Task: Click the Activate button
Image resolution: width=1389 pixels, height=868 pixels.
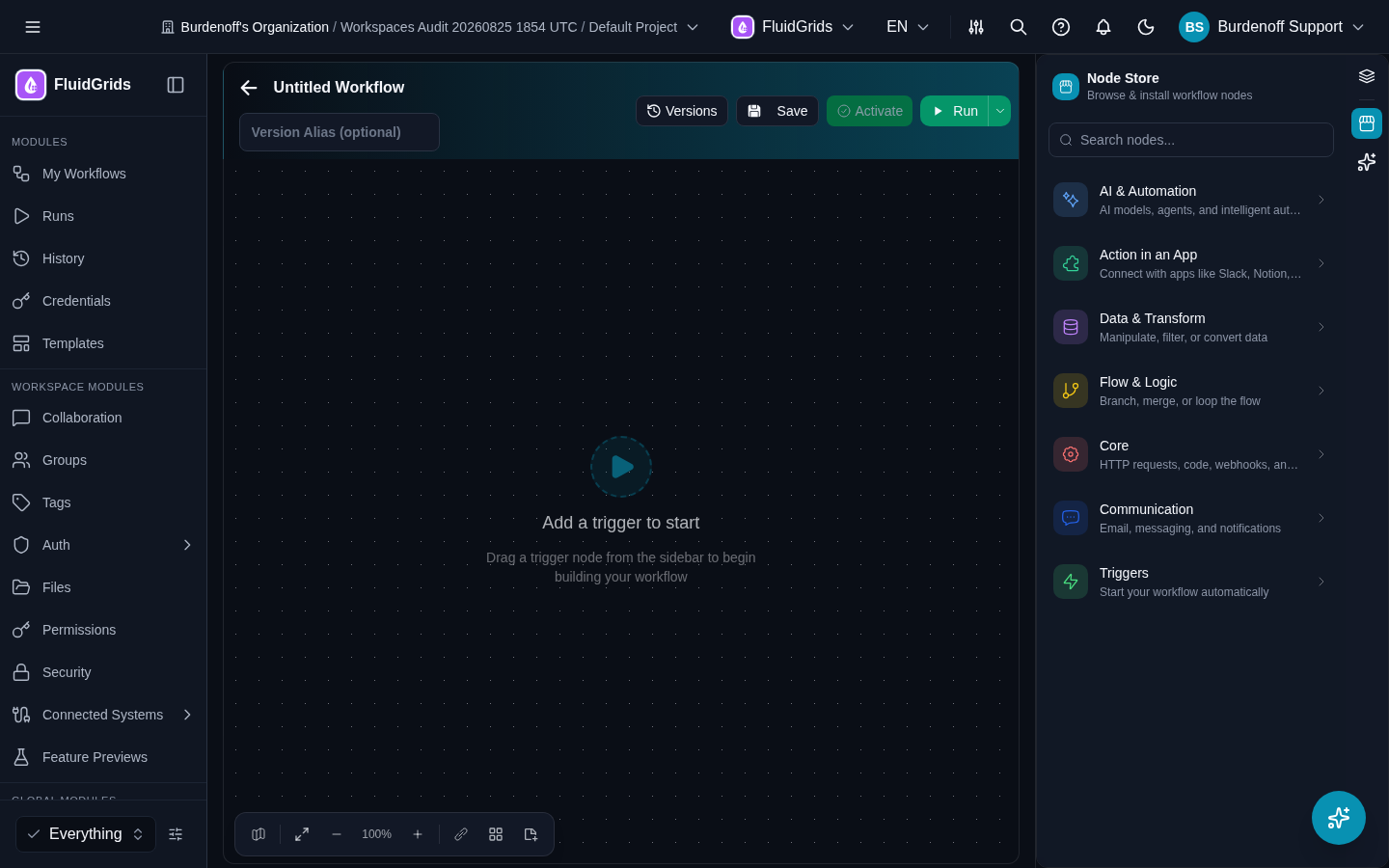Action: [x=870, y=111]
